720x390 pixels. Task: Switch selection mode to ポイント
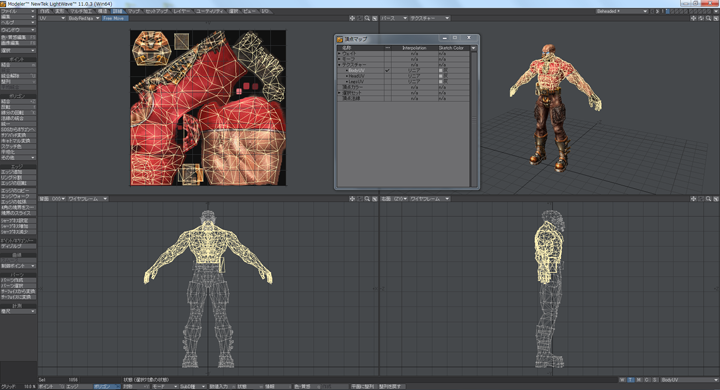coord(51,387)
